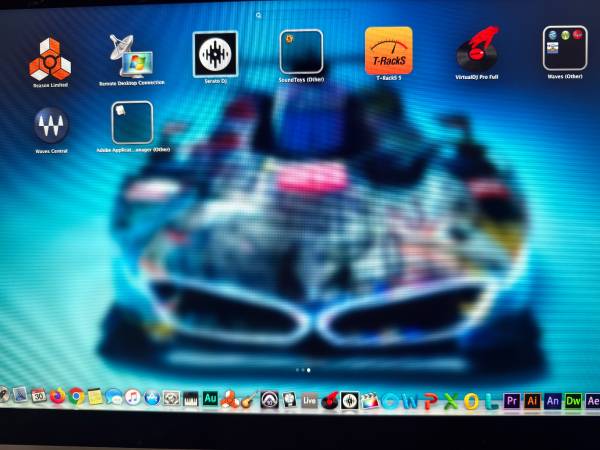Open Firefox from the Dock
The image size is (600, 450).
[x=57, y=397]
